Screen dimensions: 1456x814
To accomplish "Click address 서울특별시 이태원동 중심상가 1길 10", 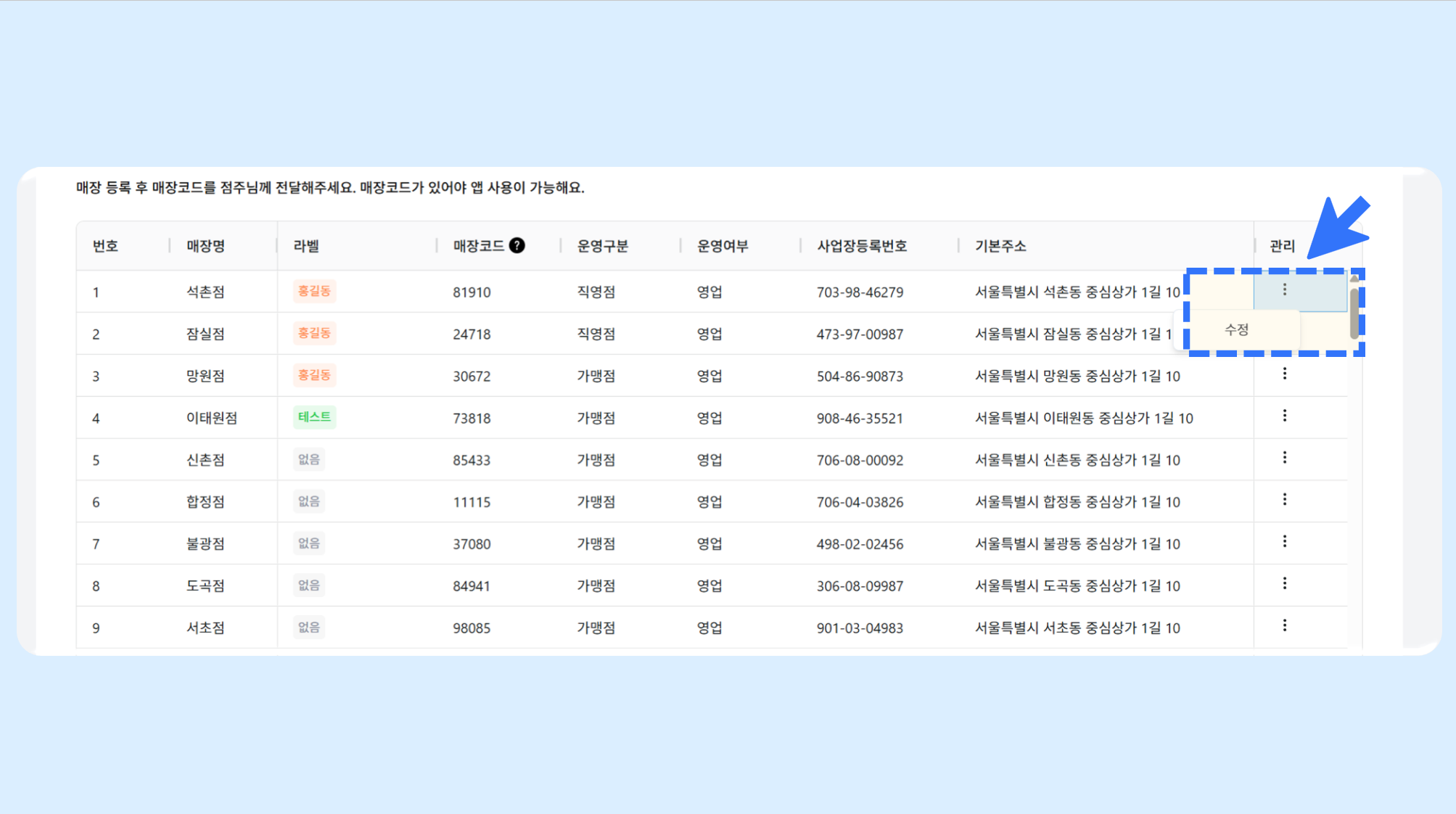I will [x=1084, y=418].
